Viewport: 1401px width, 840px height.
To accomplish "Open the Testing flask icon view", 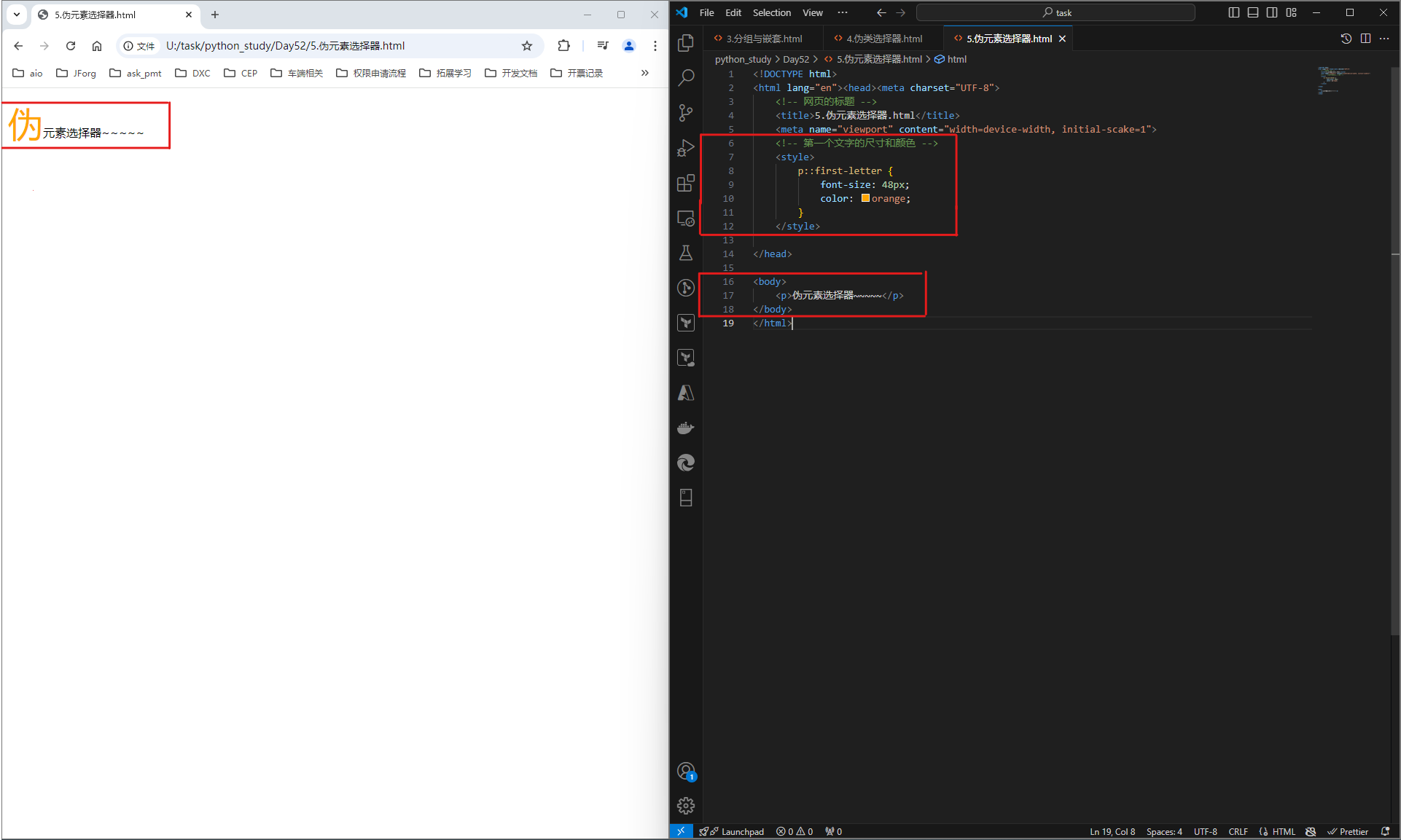I will pyautogui.click(x=685, y=253).
